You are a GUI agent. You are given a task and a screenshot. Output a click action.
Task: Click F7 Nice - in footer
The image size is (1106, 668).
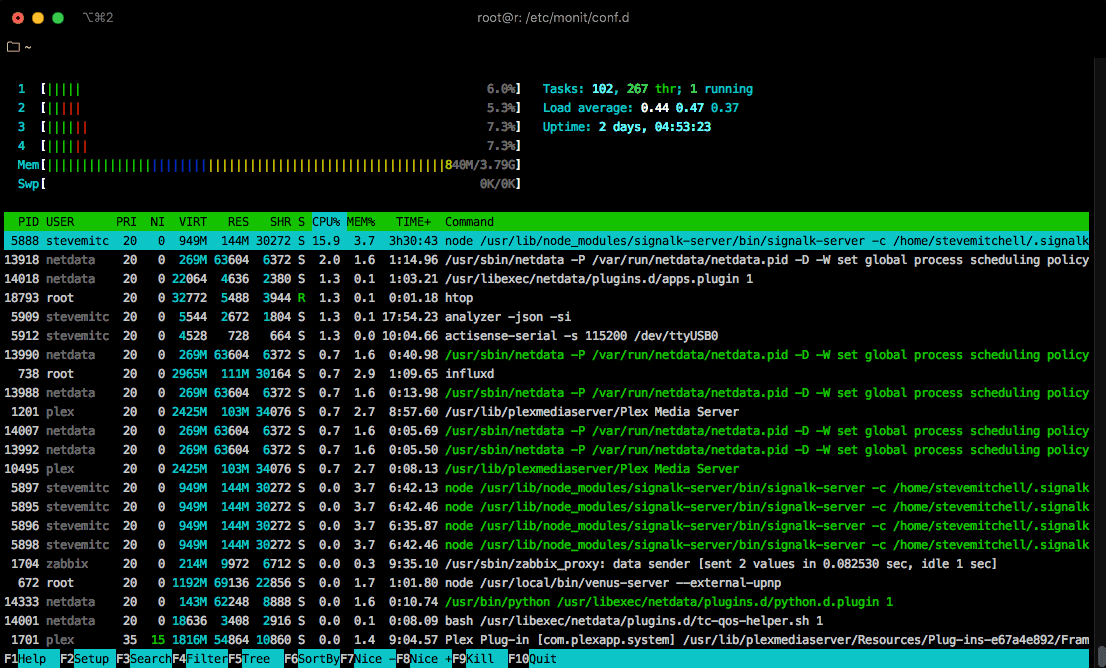[x=367, y=659]
